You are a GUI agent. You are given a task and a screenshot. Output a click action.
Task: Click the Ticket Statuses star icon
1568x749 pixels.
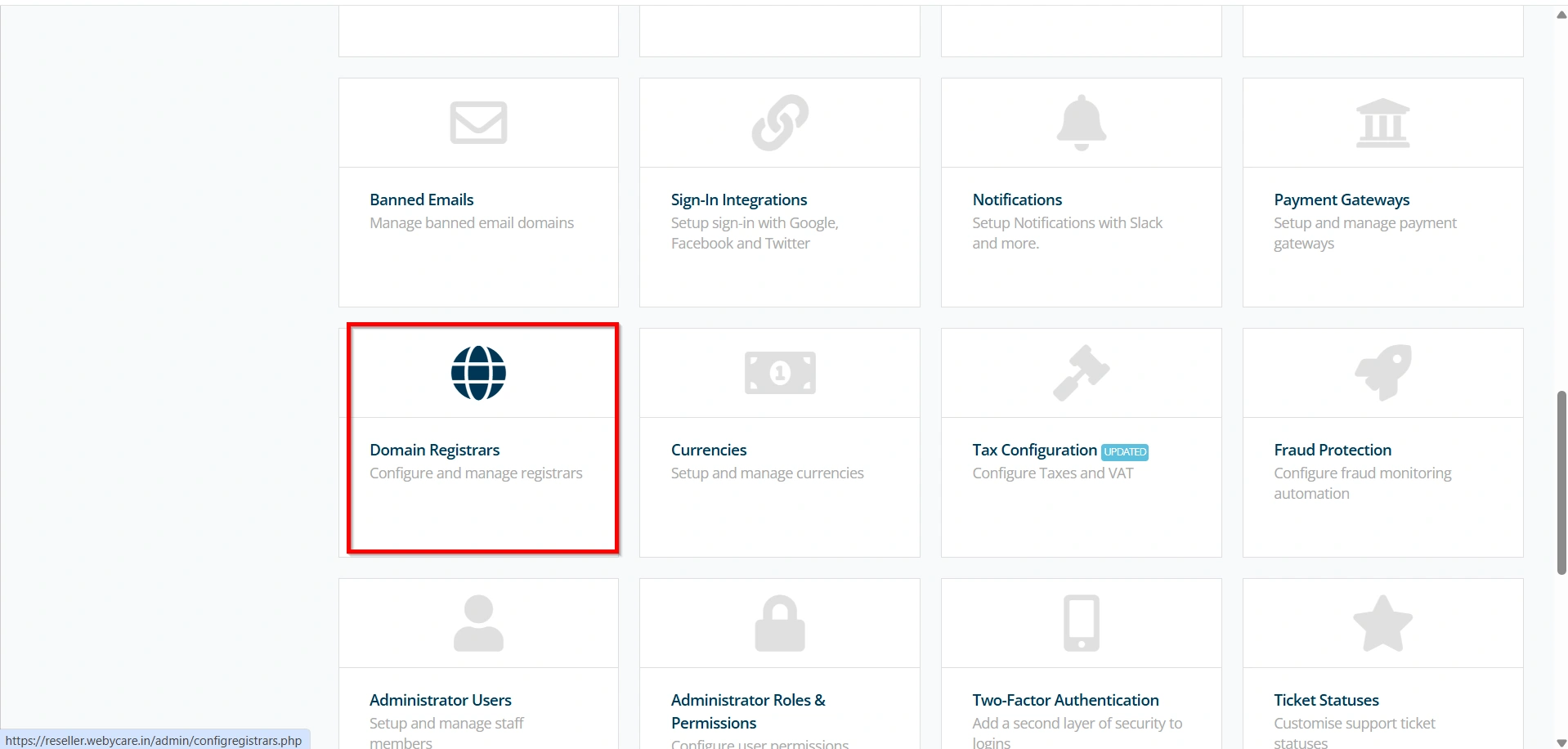1382,623
